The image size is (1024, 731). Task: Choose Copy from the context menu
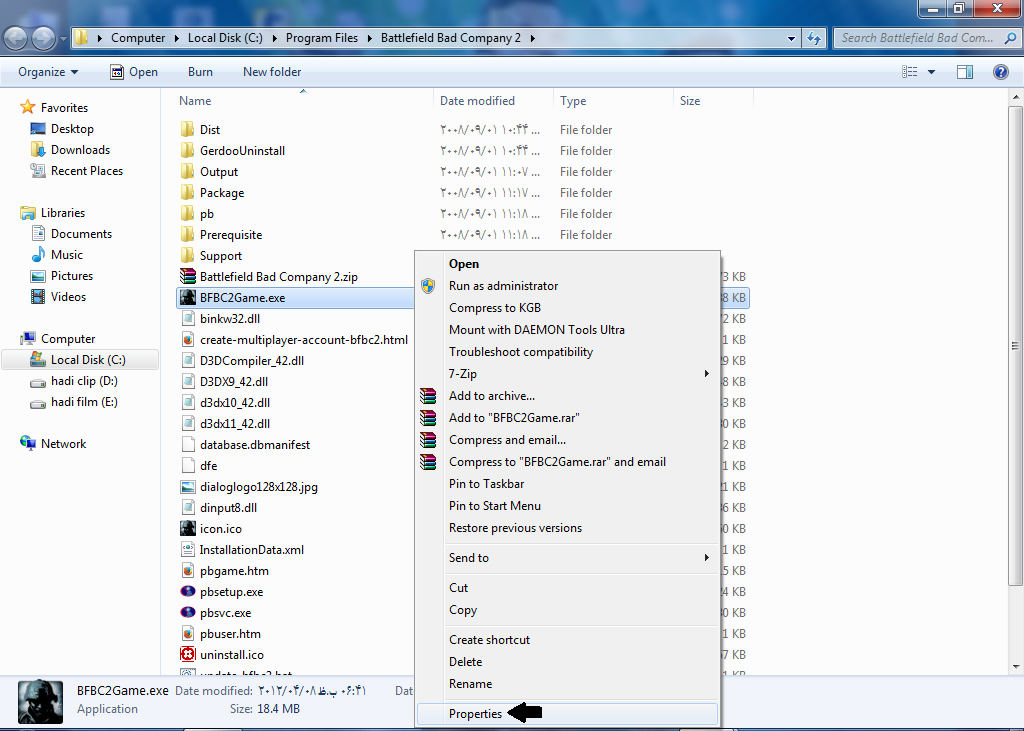click(x=567, y=609)
